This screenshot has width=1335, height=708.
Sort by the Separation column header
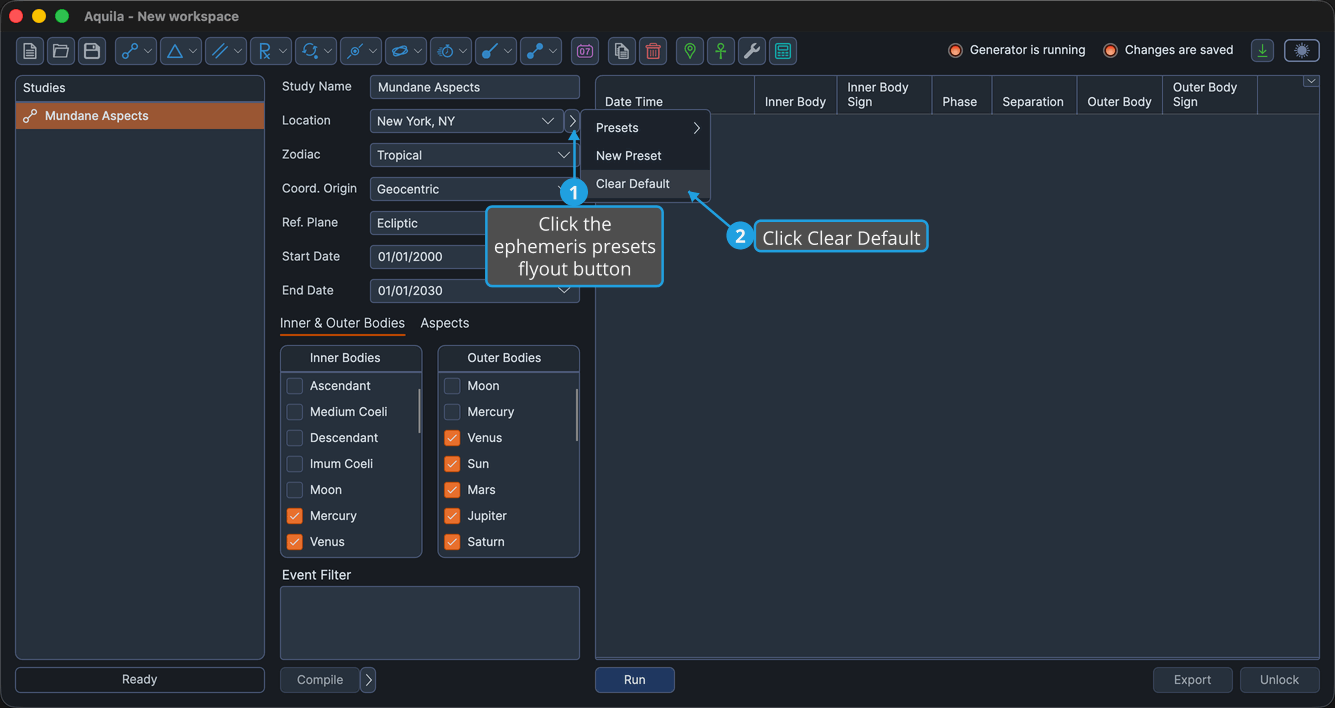coord(1033,95)
